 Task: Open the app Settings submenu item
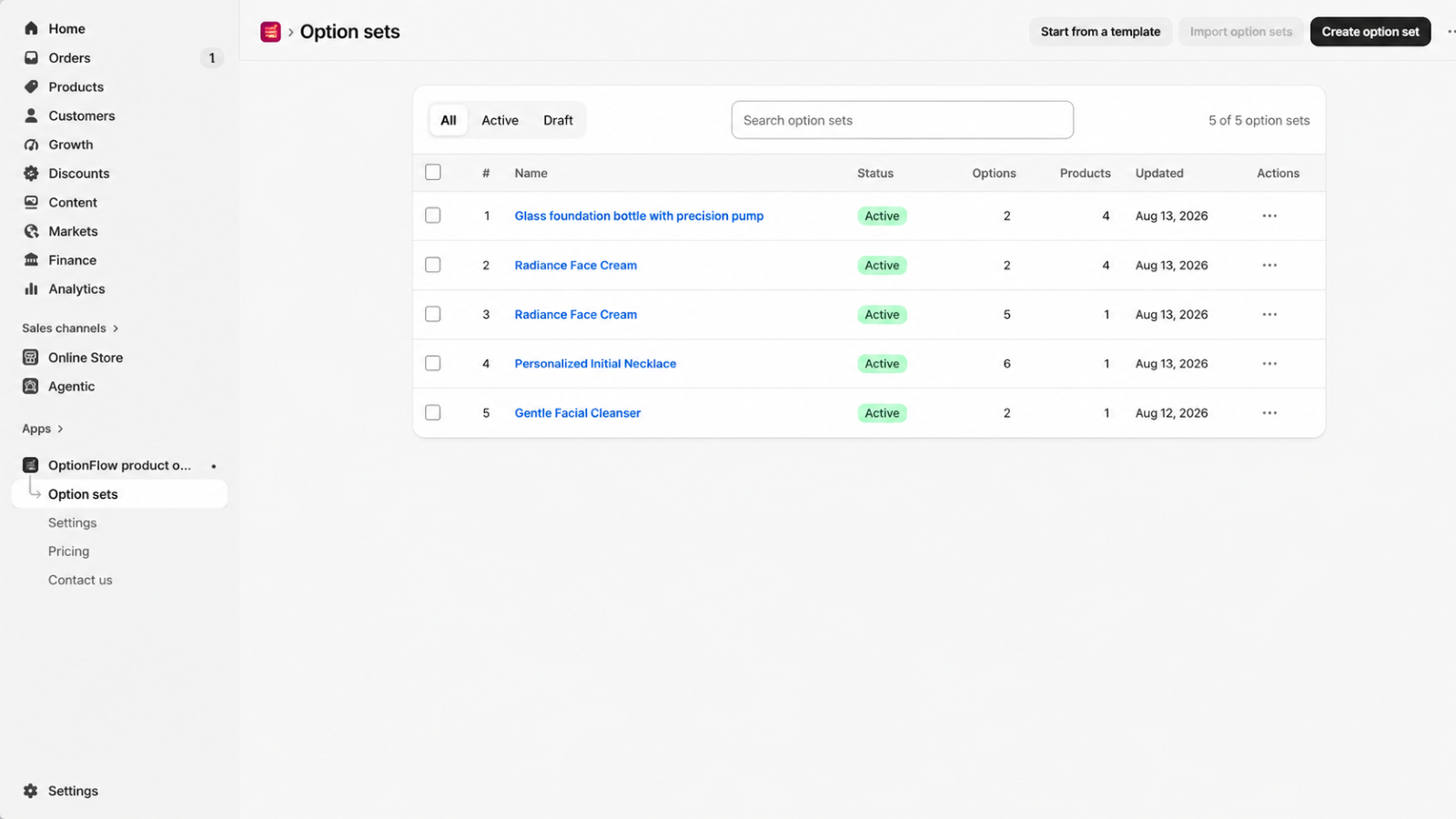pyautogui.click(x=72, y=523)
